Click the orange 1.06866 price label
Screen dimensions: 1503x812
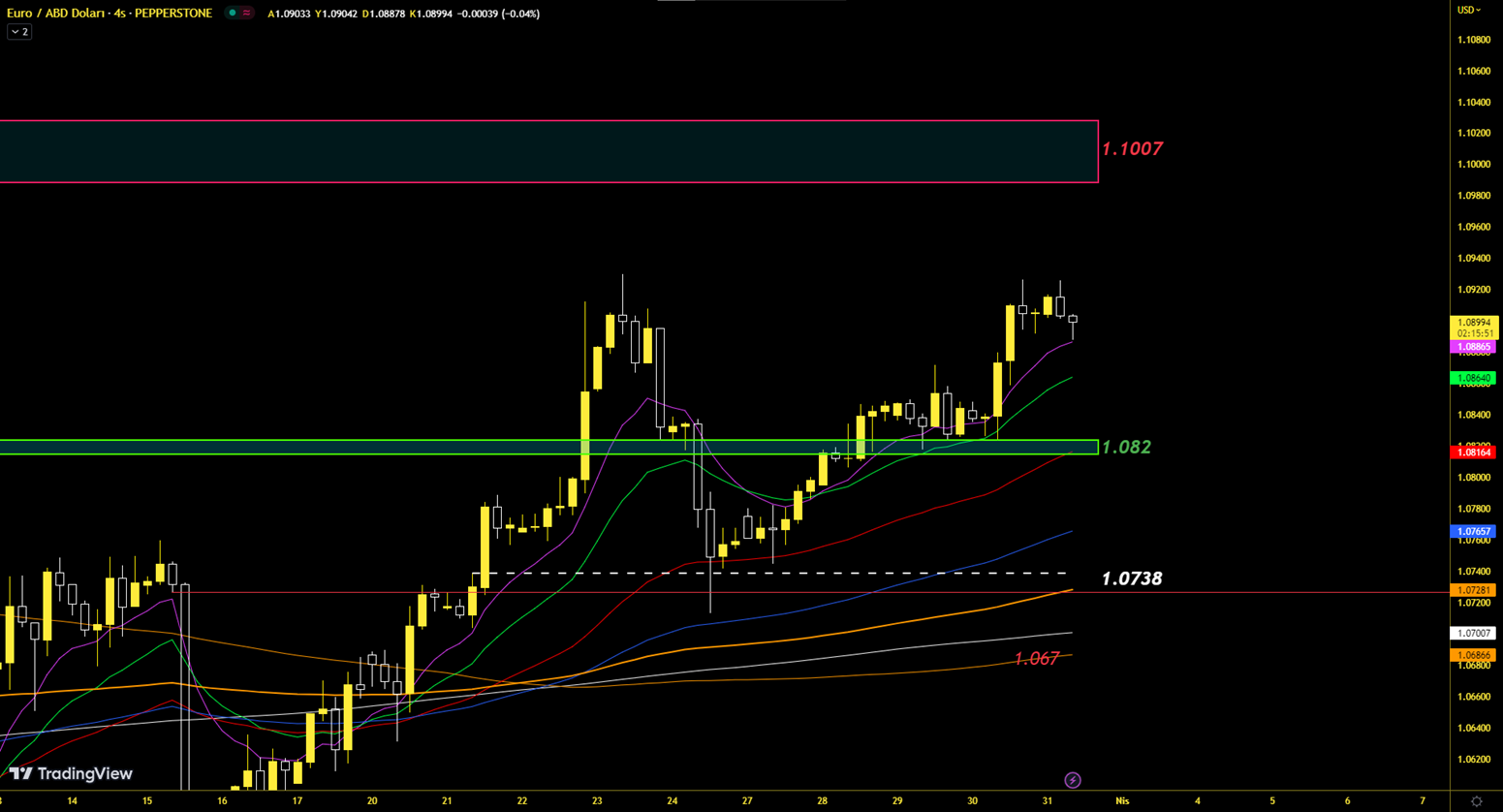tap(1474, 655)
